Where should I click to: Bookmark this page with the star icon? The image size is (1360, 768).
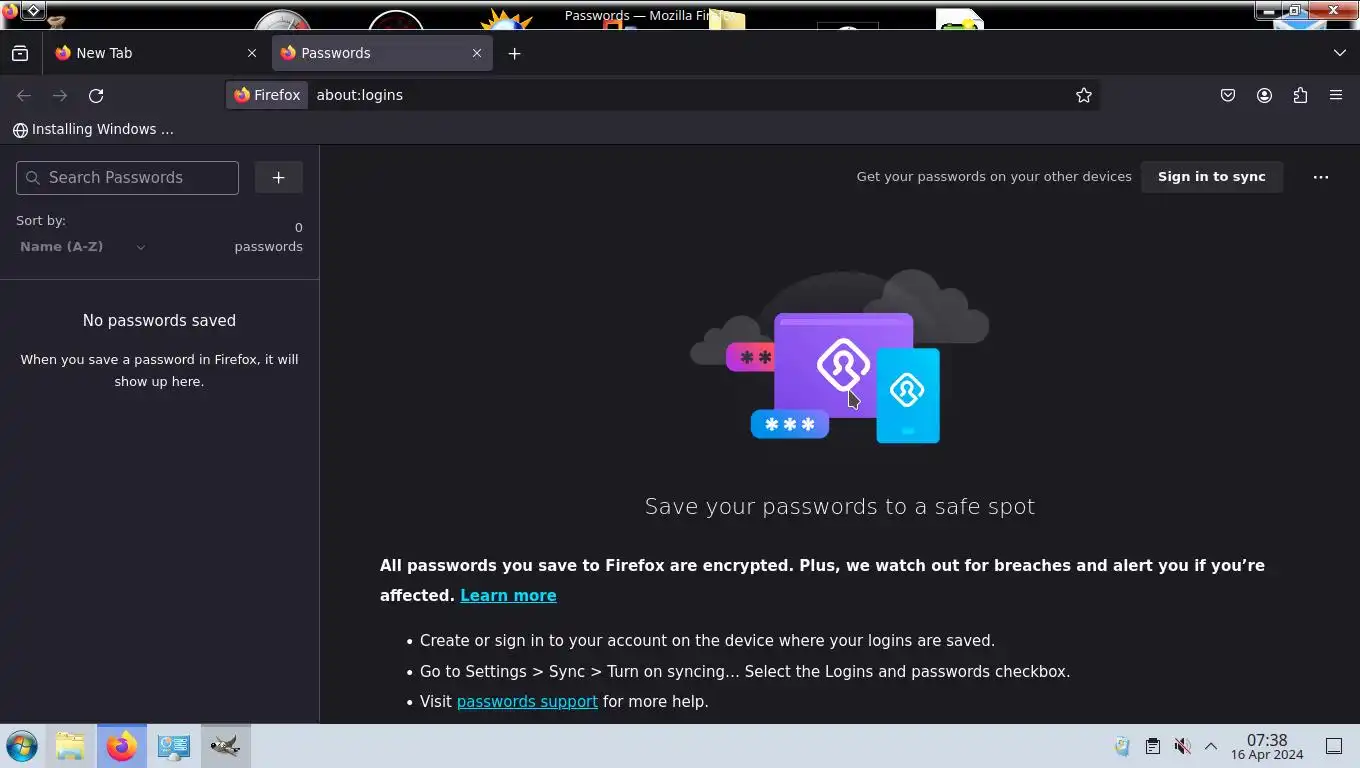click(x=1084, y=95)
